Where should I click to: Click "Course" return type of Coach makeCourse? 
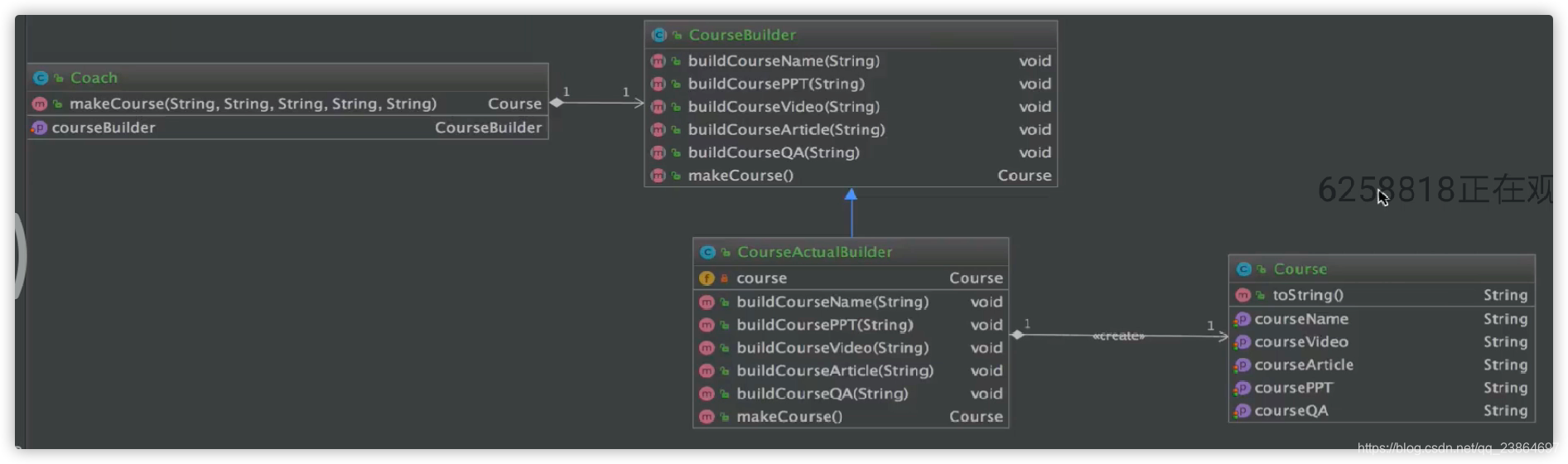tap(514, 104)
